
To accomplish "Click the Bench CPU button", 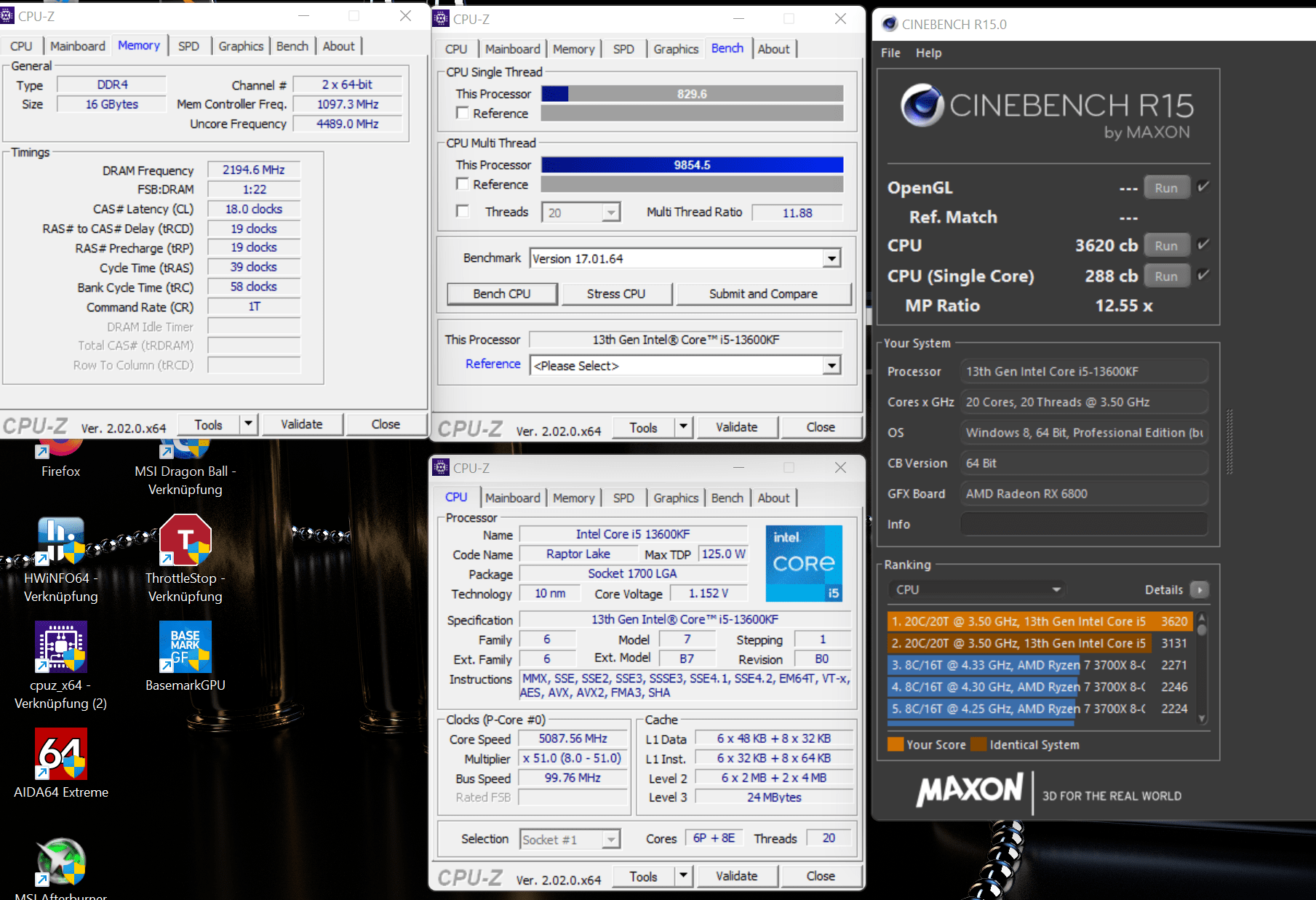I will [502, 294].
